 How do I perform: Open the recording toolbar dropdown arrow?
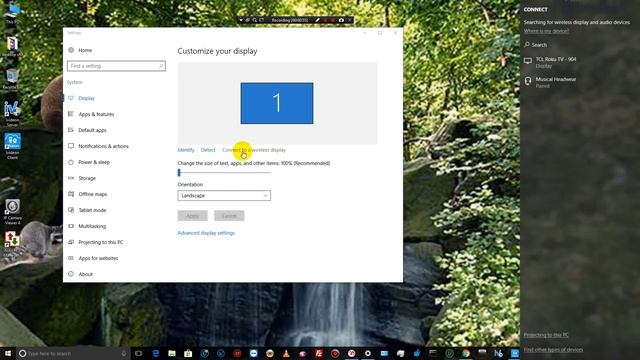[241, 20]
